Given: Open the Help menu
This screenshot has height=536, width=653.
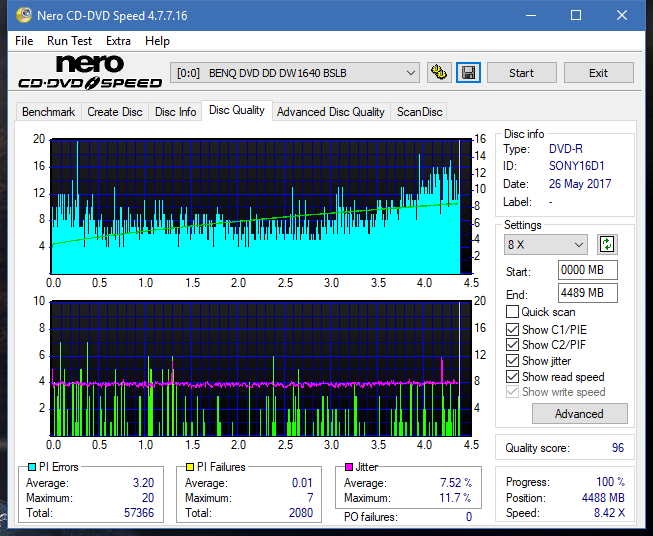Looking at the screenshot, I should point(157,41).
